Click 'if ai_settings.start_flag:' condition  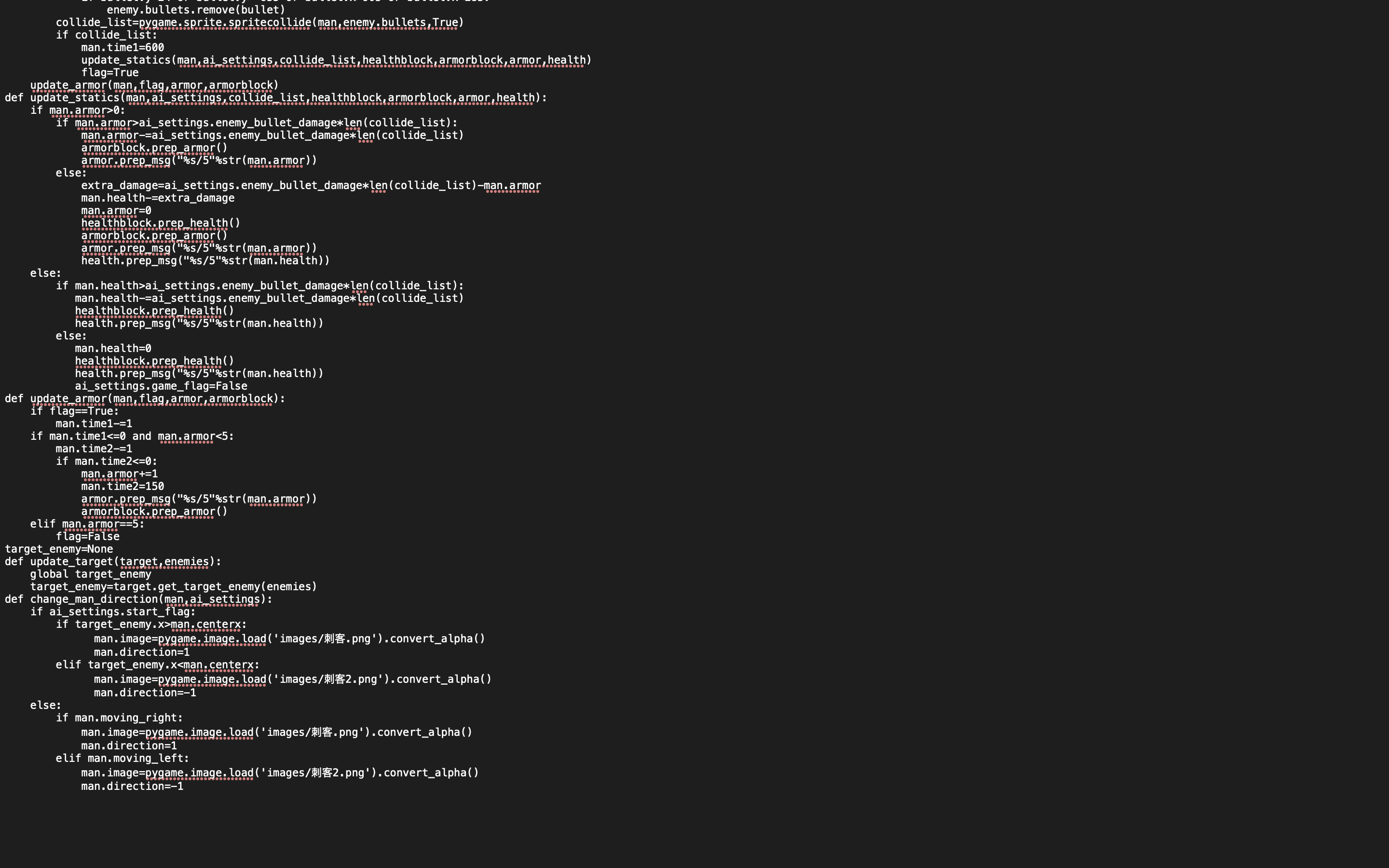tap(113, 611)
